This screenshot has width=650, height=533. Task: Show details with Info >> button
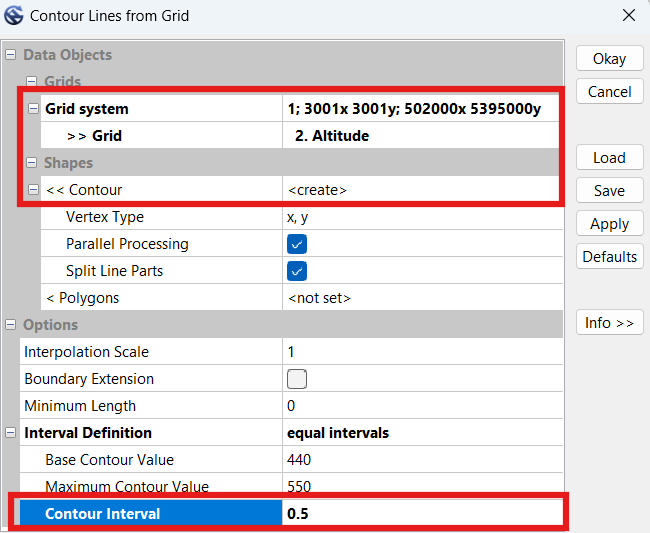point(609,323)
